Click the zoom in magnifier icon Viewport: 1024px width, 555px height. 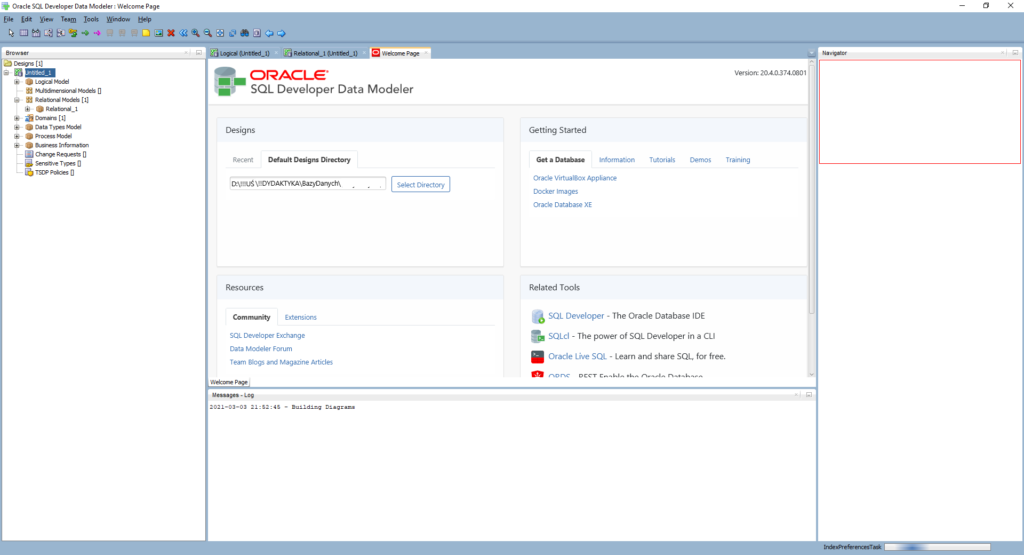[x=195, y=33]
